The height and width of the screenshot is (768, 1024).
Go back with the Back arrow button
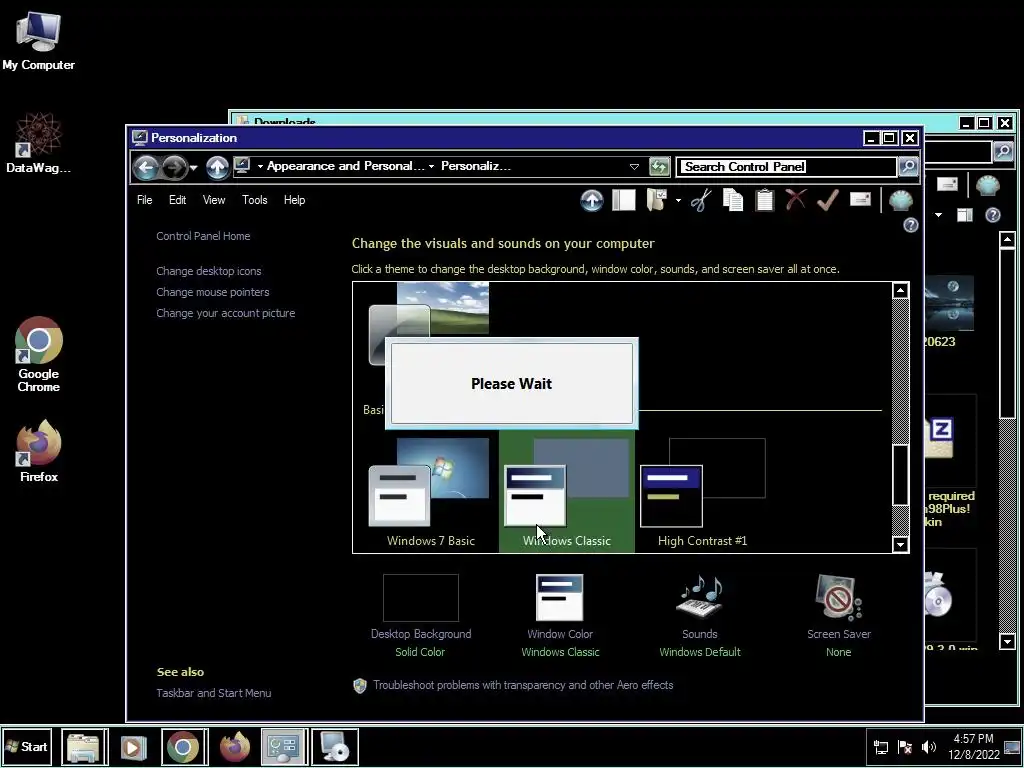pos(146,168)
